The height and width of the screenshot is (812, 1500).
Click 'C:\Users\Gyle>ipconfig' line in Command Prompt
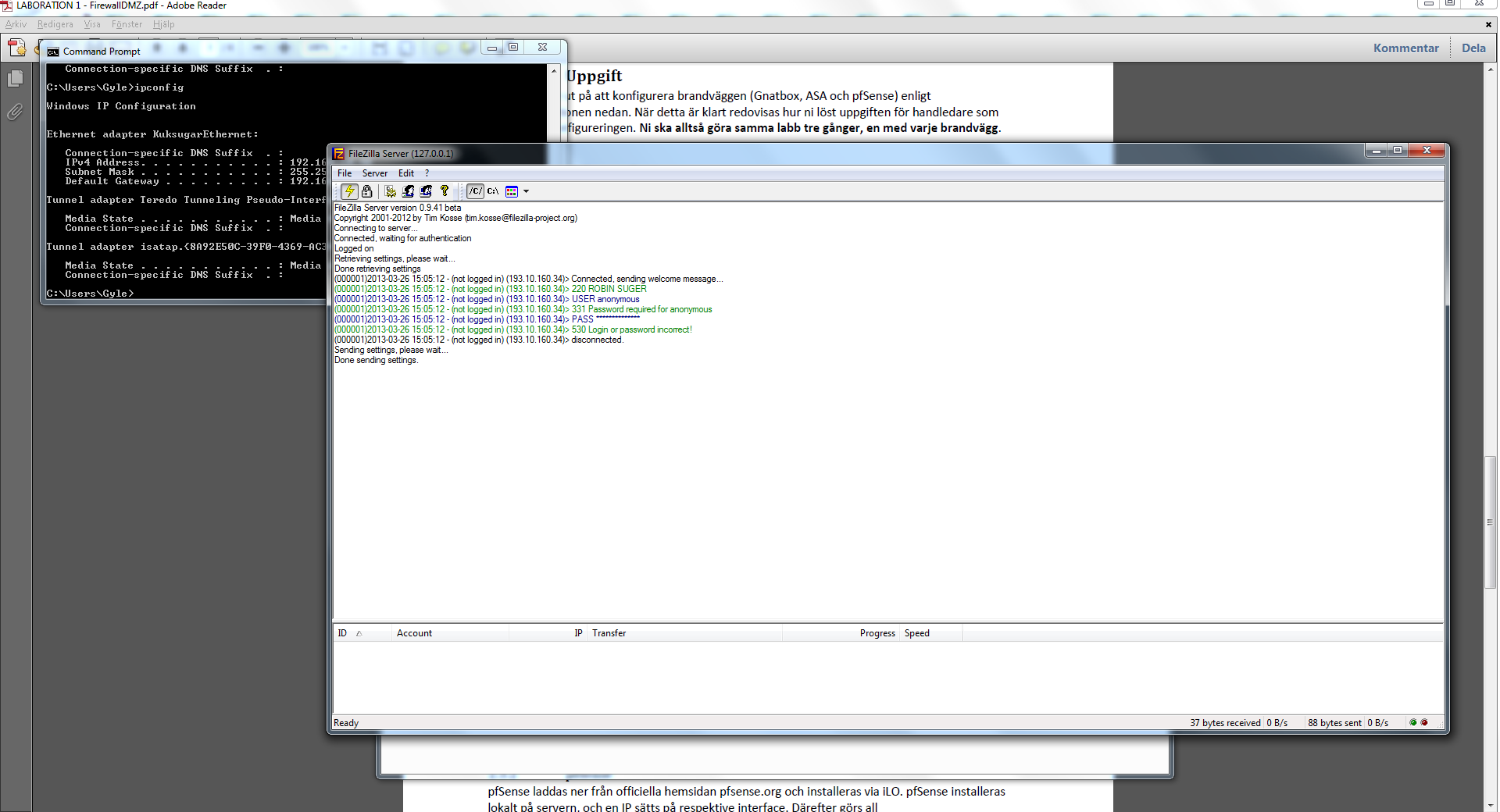[x=115, y=87]
